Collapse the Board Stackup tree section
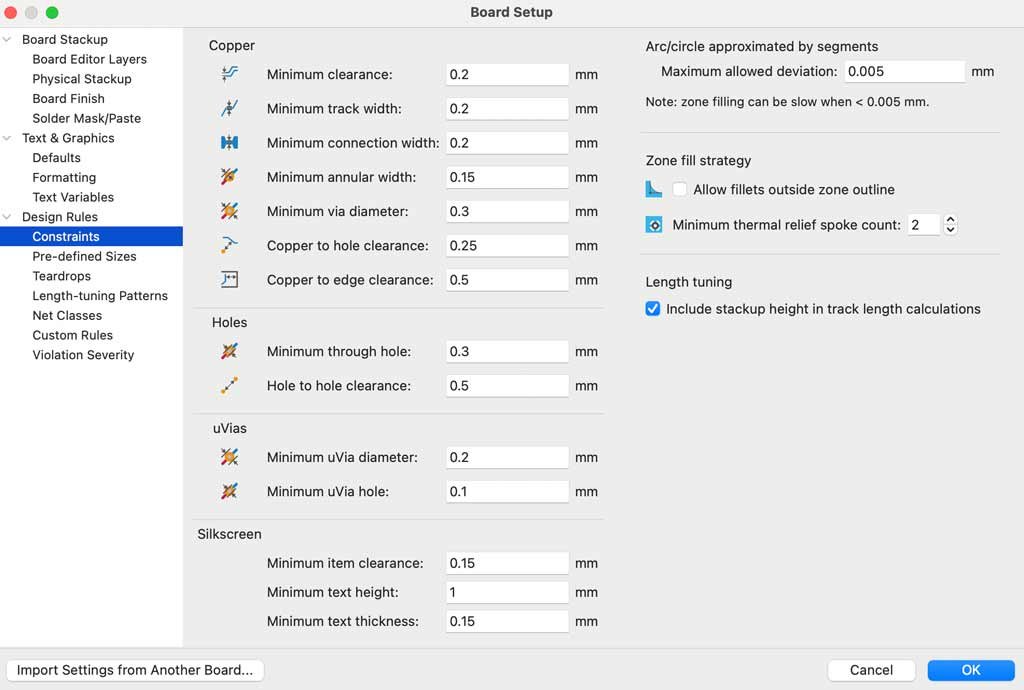This screenshot has height=690, width=1024. [x=8, y=40]
